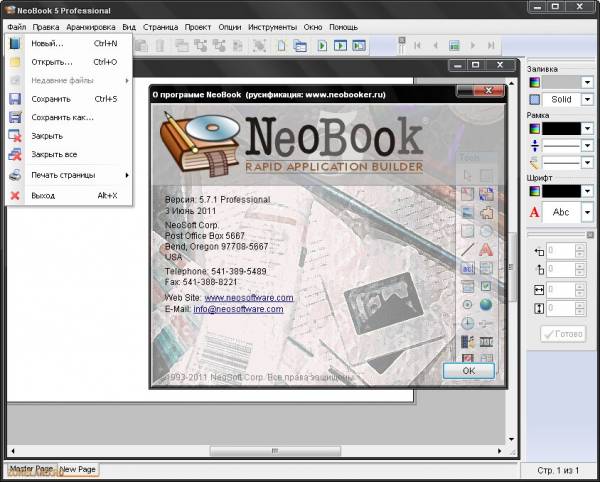Select the animated GIF film-strip tool

click(486, 342)
